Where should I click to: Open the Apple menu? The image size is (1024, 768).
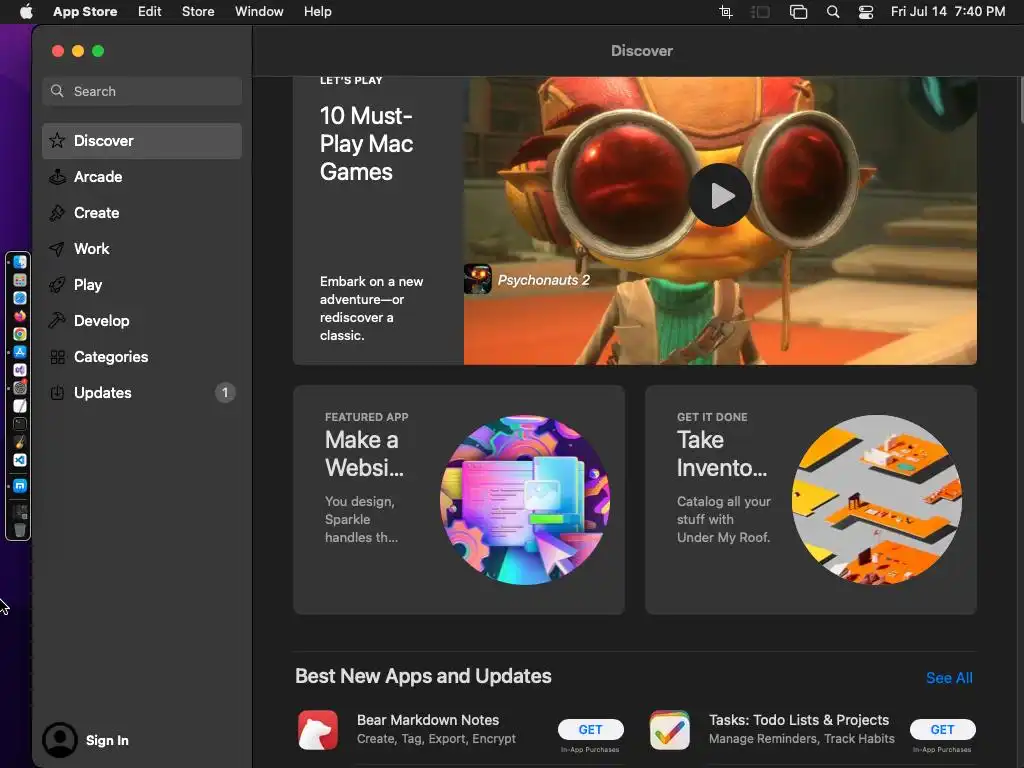25,12
